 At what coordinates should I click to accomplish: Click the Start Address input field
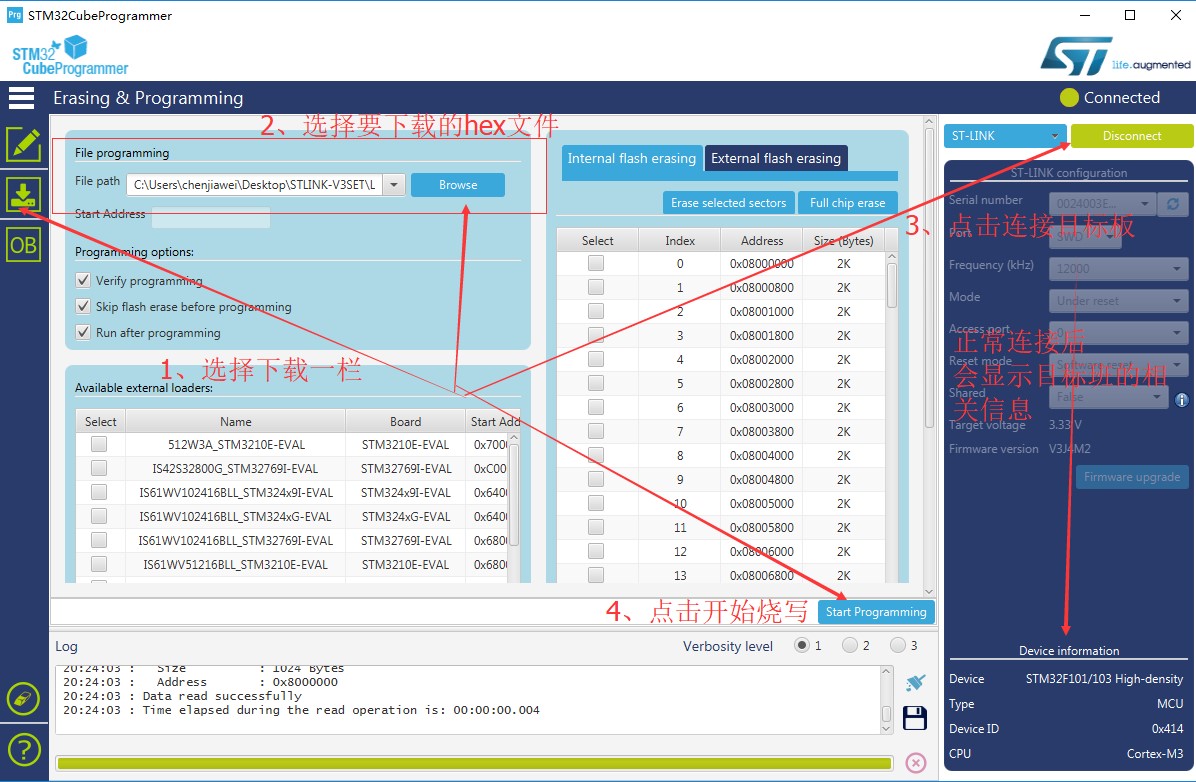click(x=211, y=217)
